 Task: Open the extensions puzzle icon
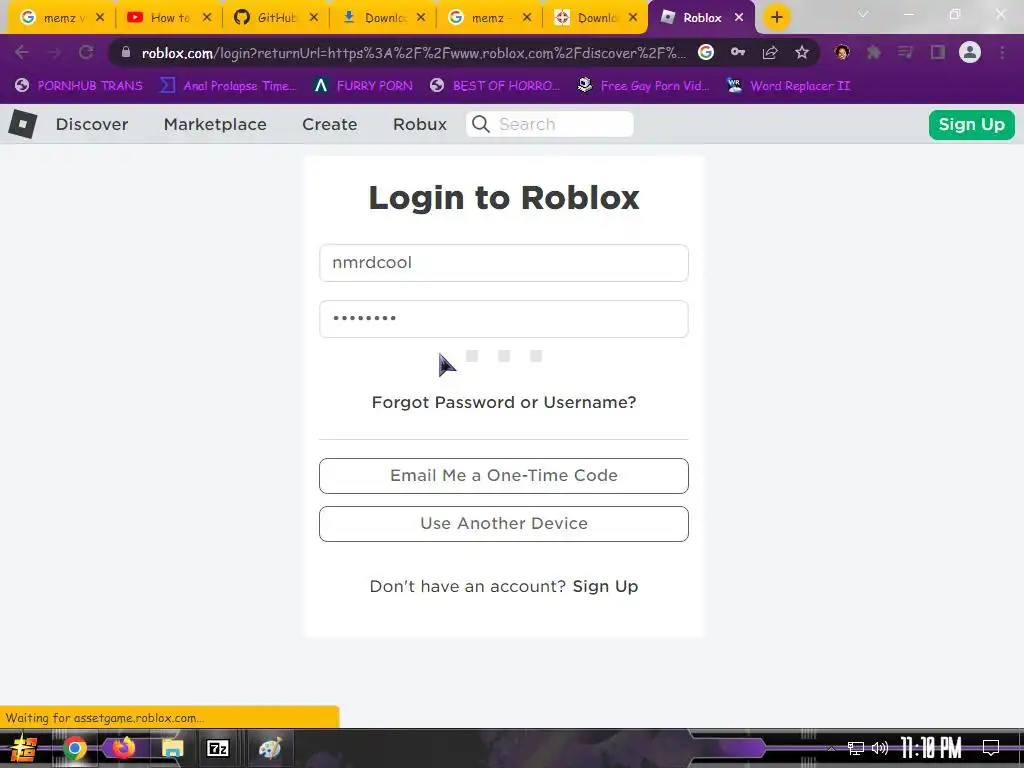[x=874, y=52]
